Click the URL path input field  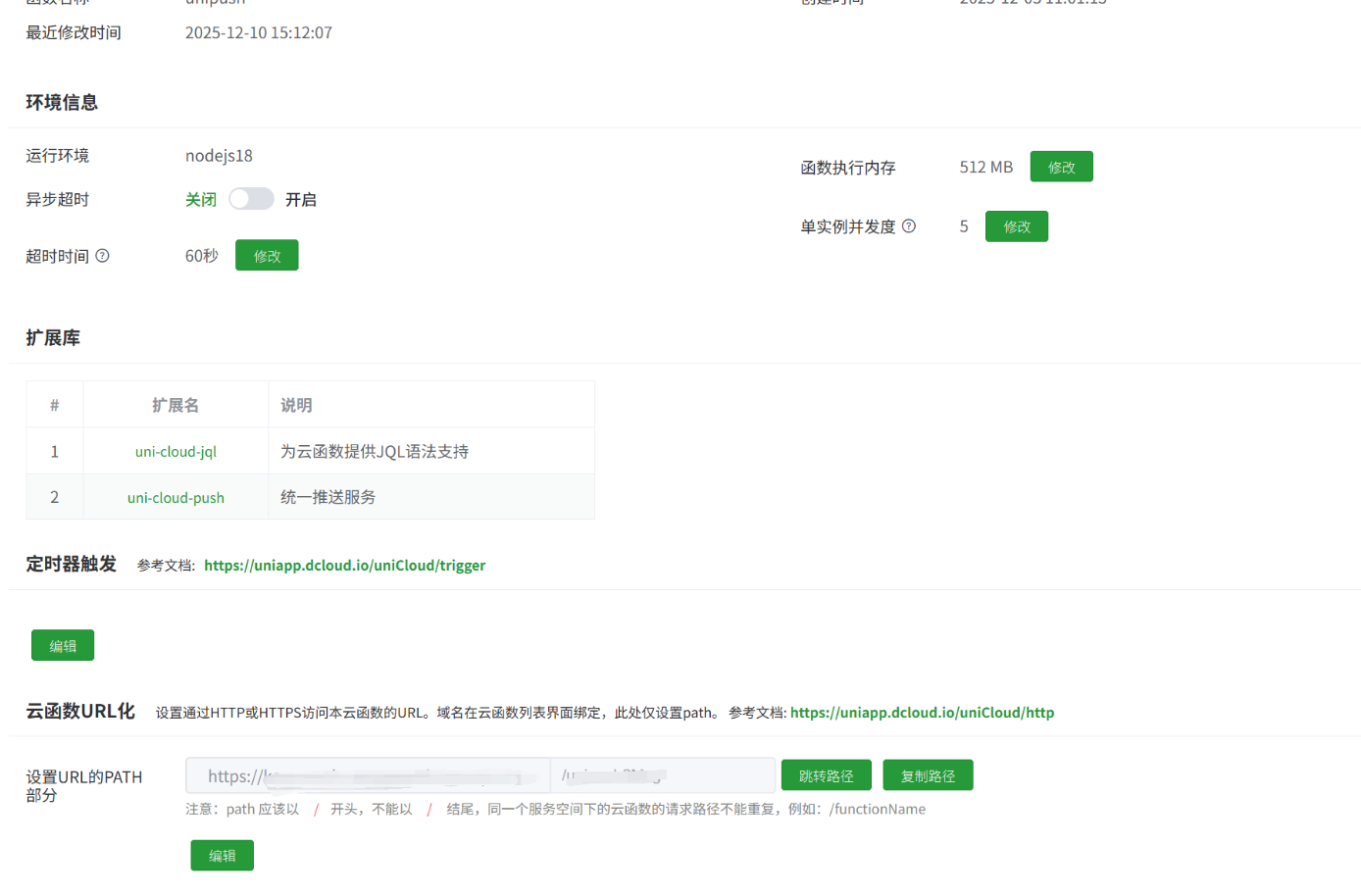click(662, 775)
